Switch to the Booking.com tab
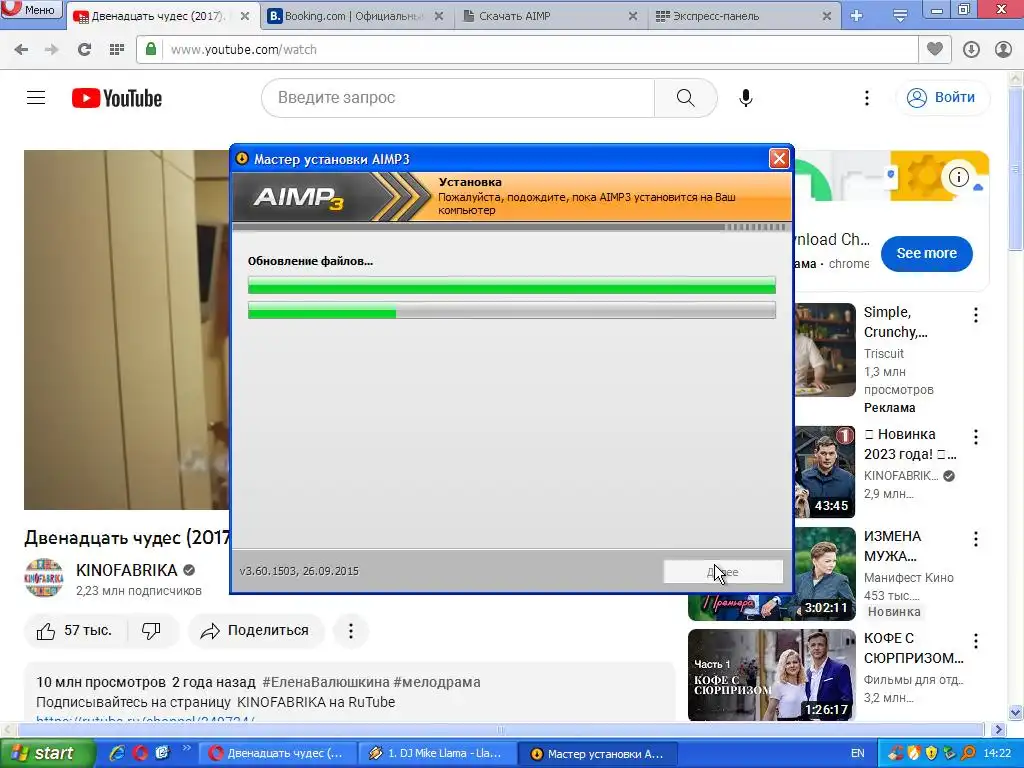 click(355, 16)
